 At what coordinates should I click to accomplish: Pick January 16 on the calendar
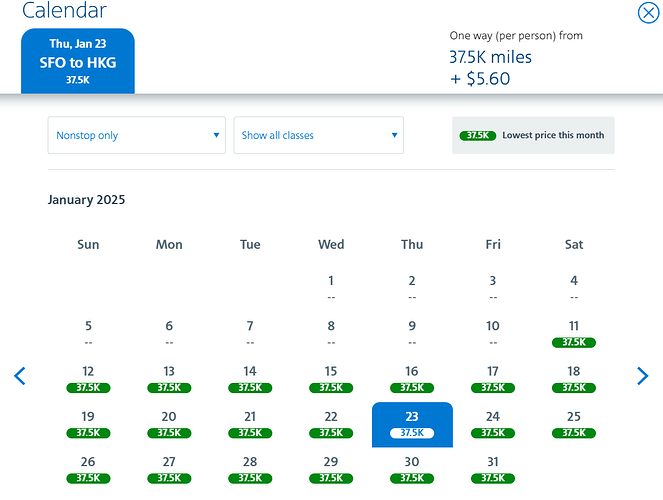412,379
